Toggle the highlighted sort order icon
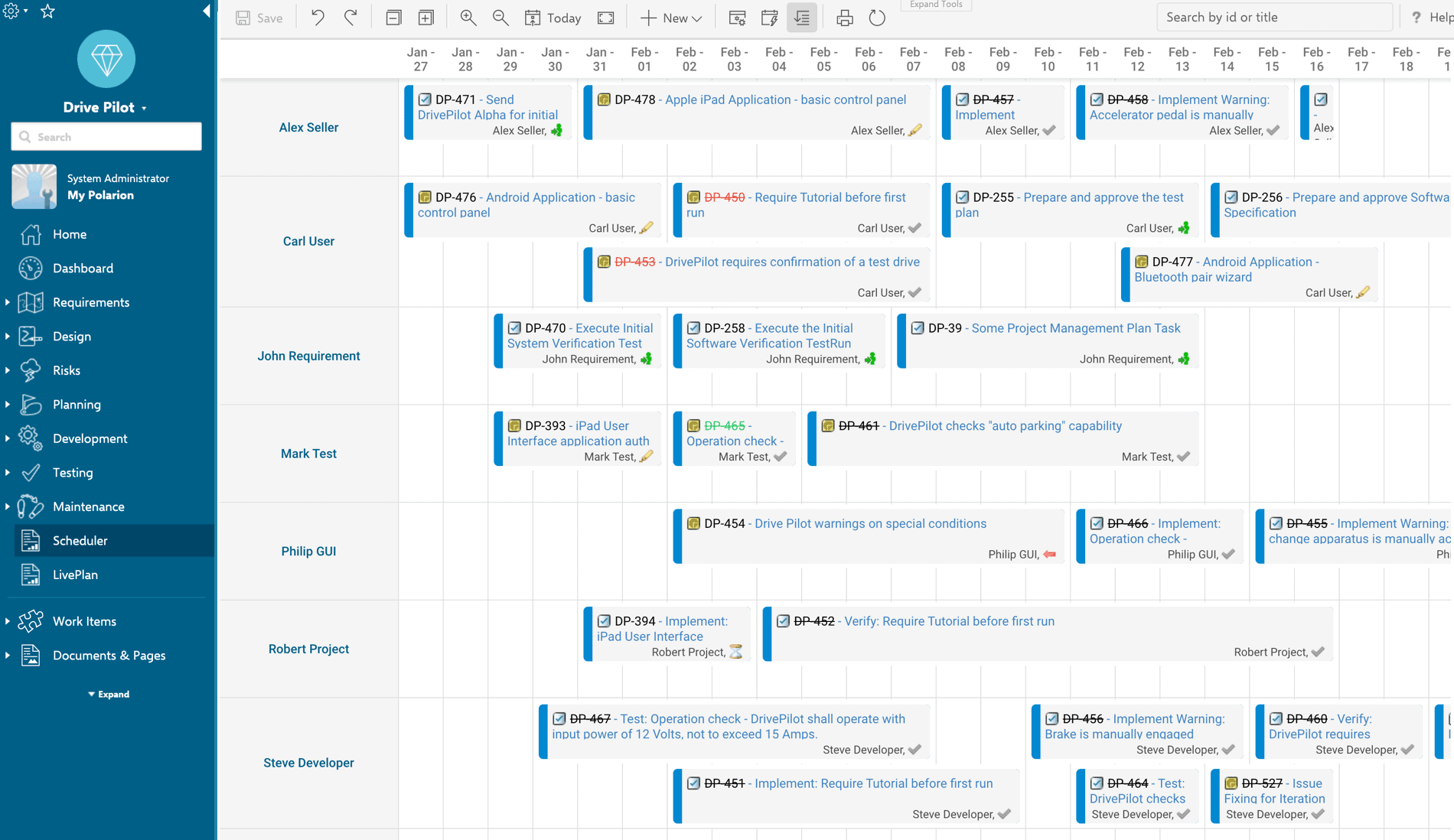Viewport: 1454px width, 840px height. pyautogui.click(x=801, y=18)
